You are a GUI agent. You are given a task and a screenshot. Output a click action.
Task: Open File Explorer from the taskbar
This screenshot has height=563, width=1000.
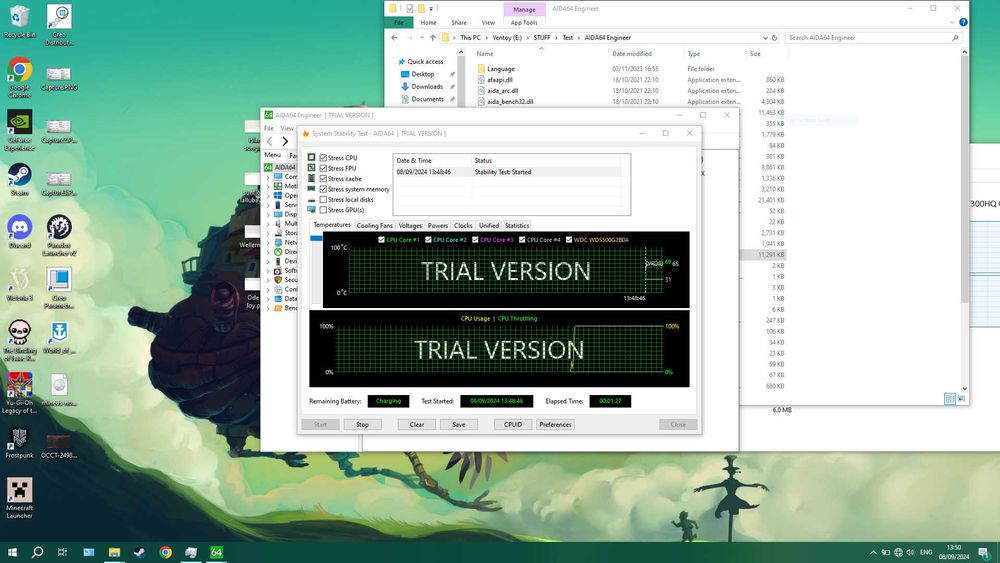coord(114,552)
